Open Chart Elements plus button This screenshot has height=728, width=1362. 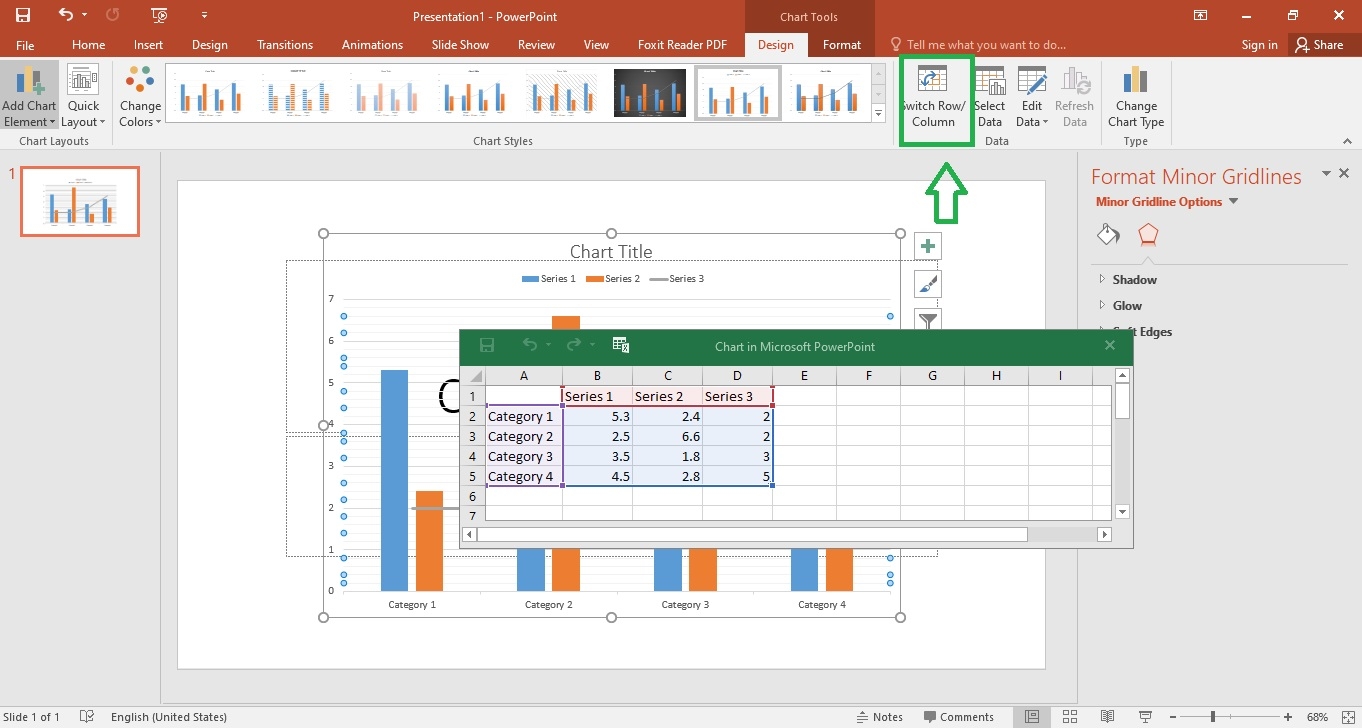928,247
